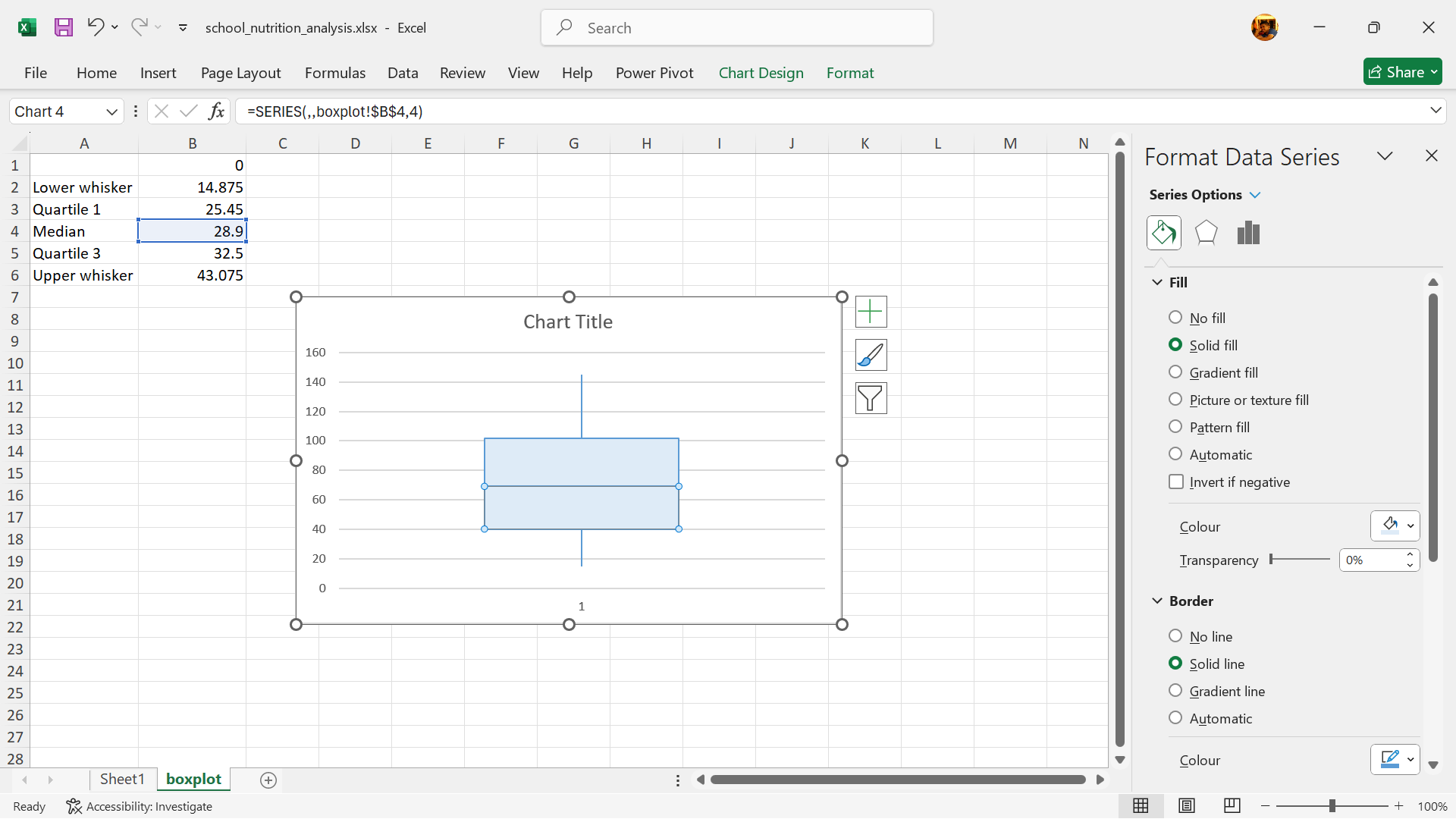Screen dimensions: 1456x819
Task: Select Fill & Line paint bucket tab
Action: point(1163,233)
